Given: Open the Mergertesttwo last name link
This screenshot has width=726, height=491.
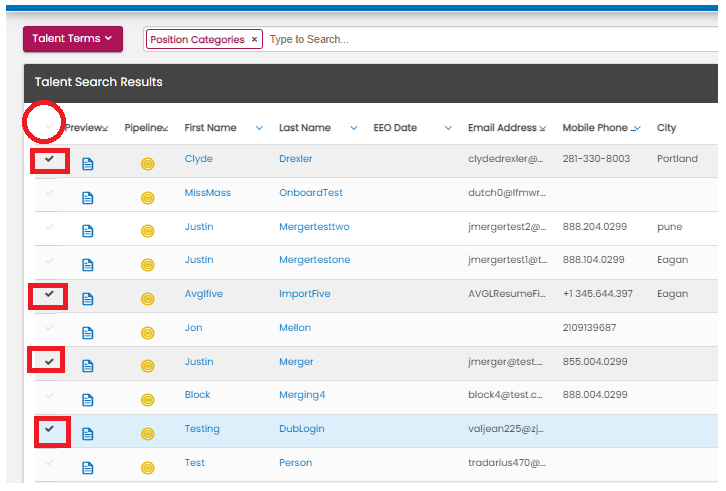Looking at the screenshot, I should (314, 227).
